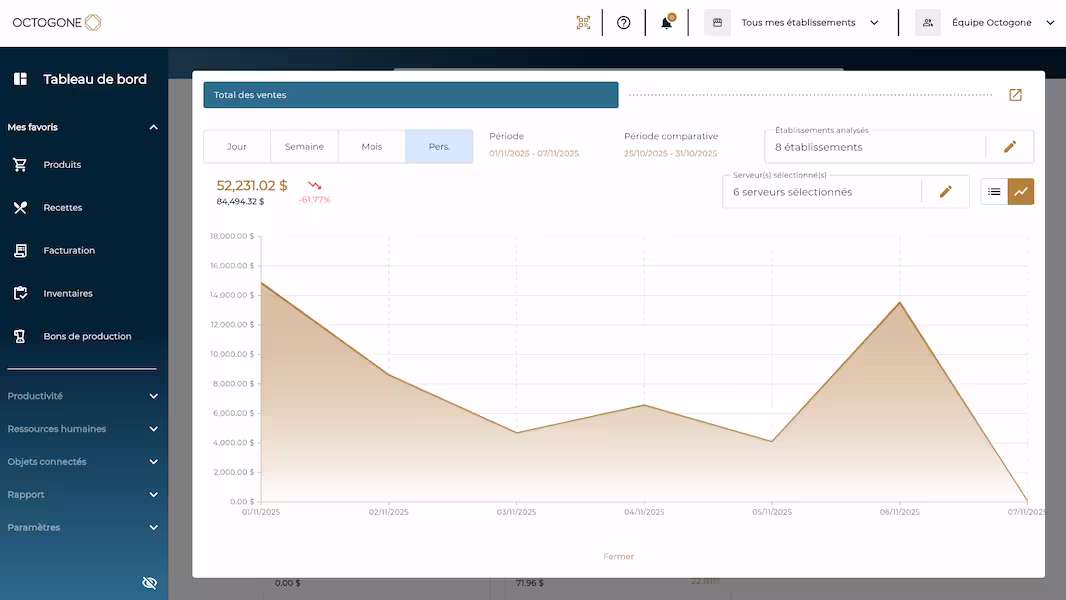Open Recettes from the favorites sidebar
The height and width of the screenshot is (600, 1066).
point(18,207)
